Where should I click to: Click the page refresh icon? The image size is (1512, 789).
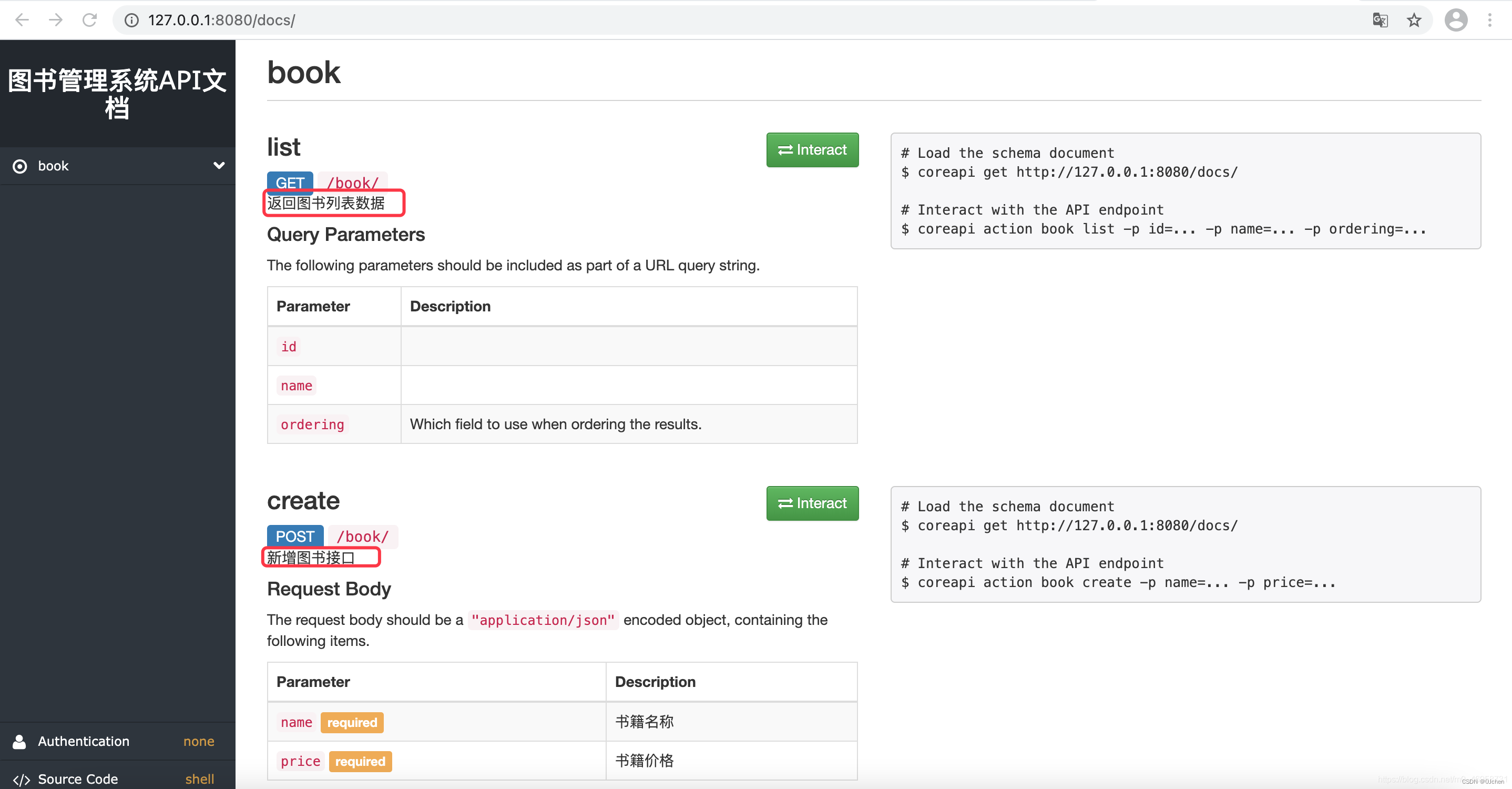click(91, 20)
